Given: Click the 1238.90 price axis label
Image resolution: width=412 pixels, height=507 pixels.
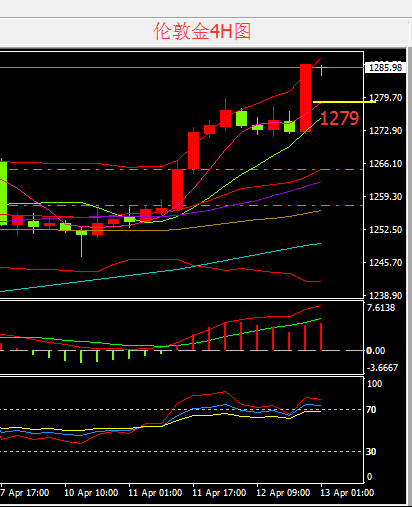Looking at the screenshot, I should pyautogui.click(x=385, y=296).
